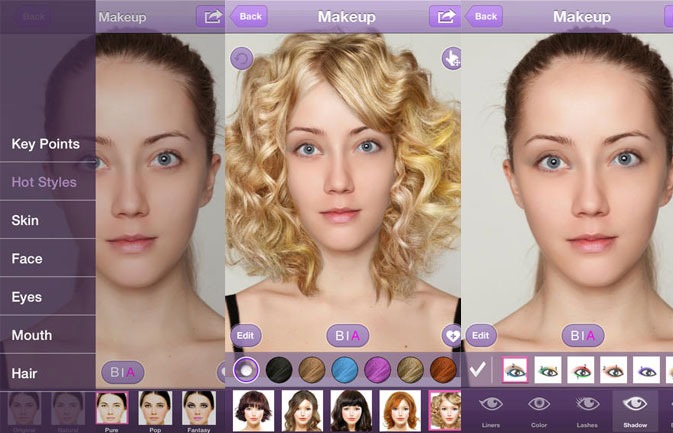
Task: Tap the pointer adjust icon beside the curly hair
Action: (x=450, y=59)
